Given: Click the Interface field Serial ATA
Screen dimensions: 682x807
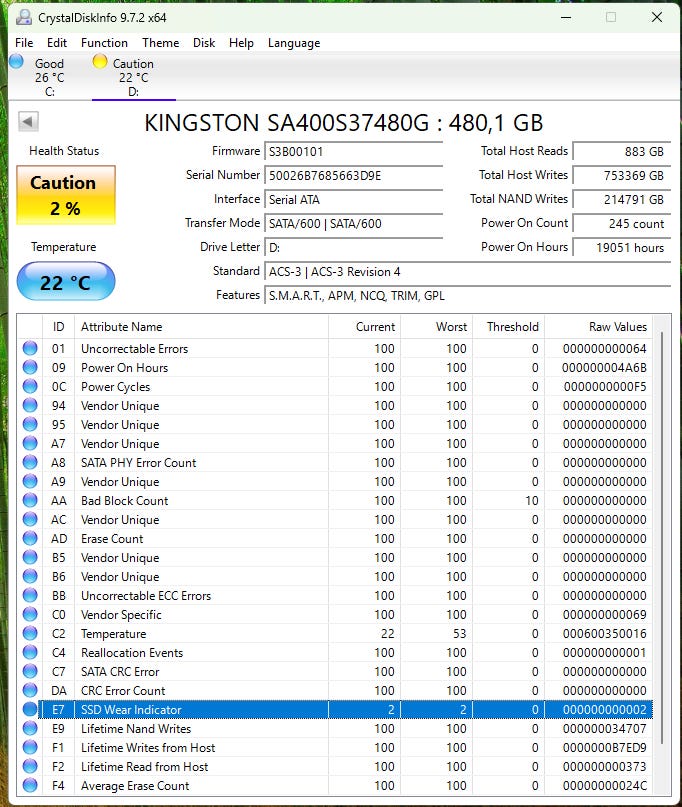Looking at the screenshot, I should tap(354, 200).
